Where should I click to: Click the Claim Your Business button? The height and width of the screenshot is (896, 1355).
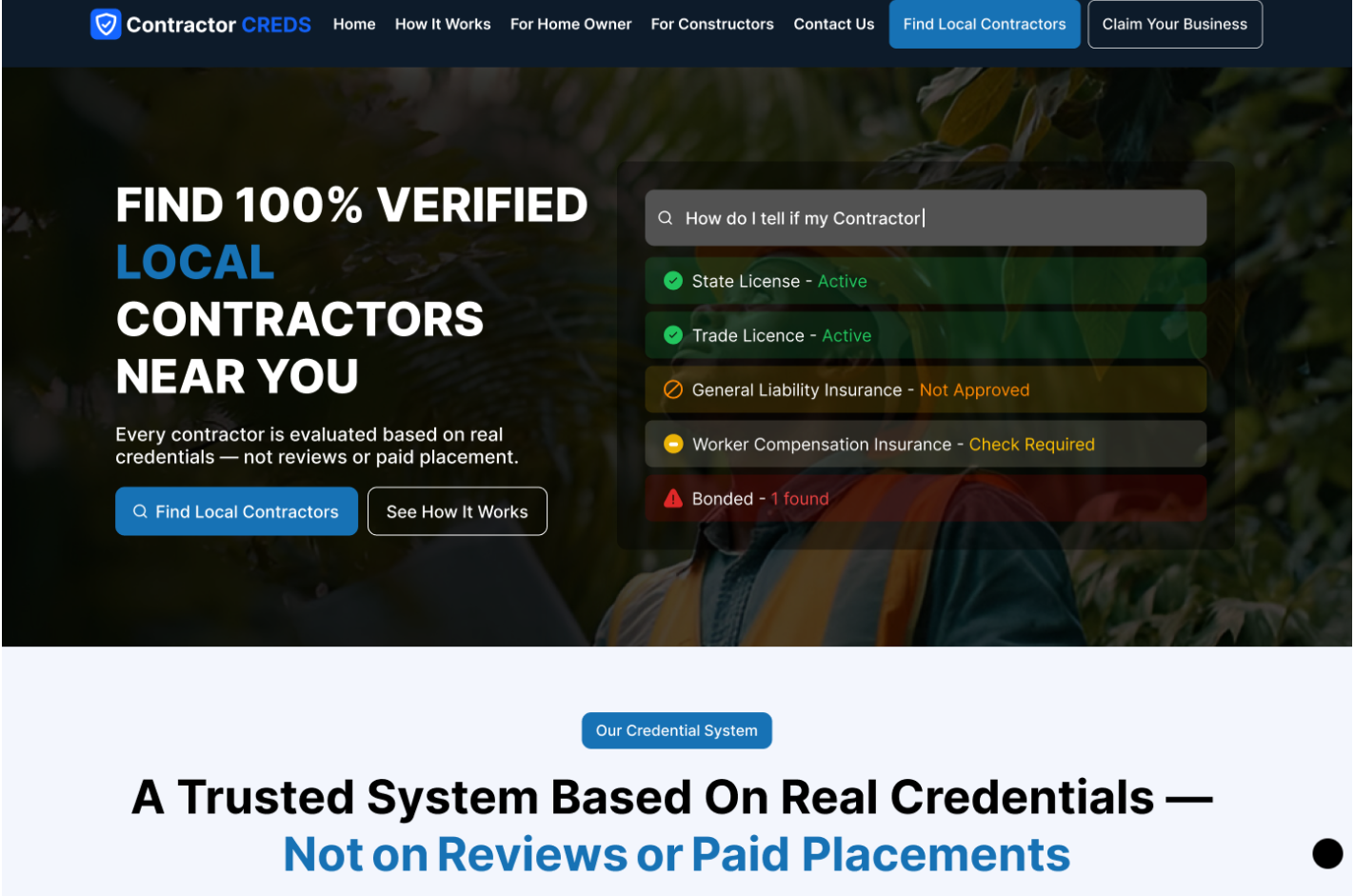pyautogui.click(x=1174, y=24)
